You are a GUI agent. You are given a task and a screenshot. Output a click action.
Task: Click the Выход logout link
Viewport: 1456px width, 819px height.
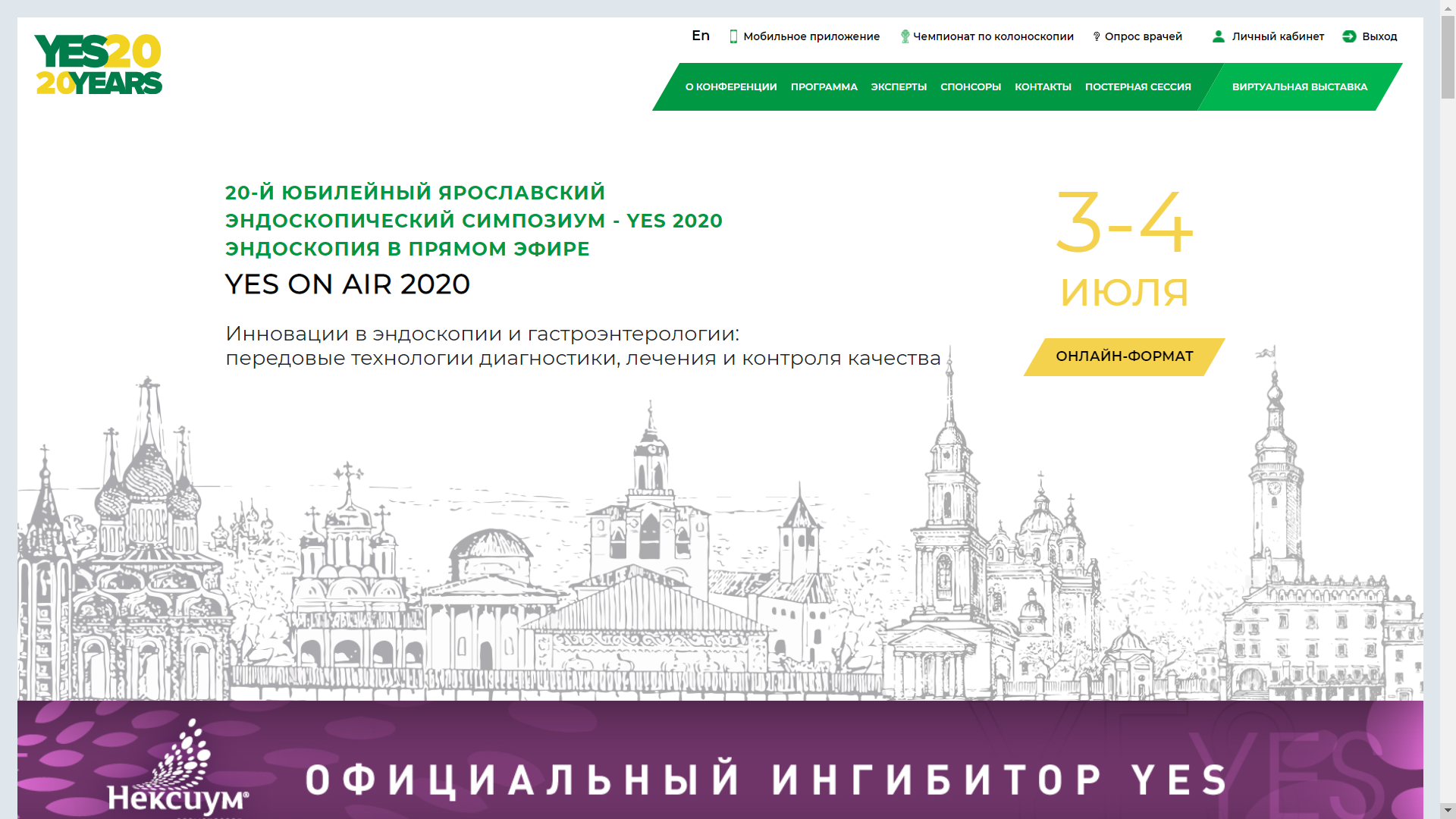1379,36
